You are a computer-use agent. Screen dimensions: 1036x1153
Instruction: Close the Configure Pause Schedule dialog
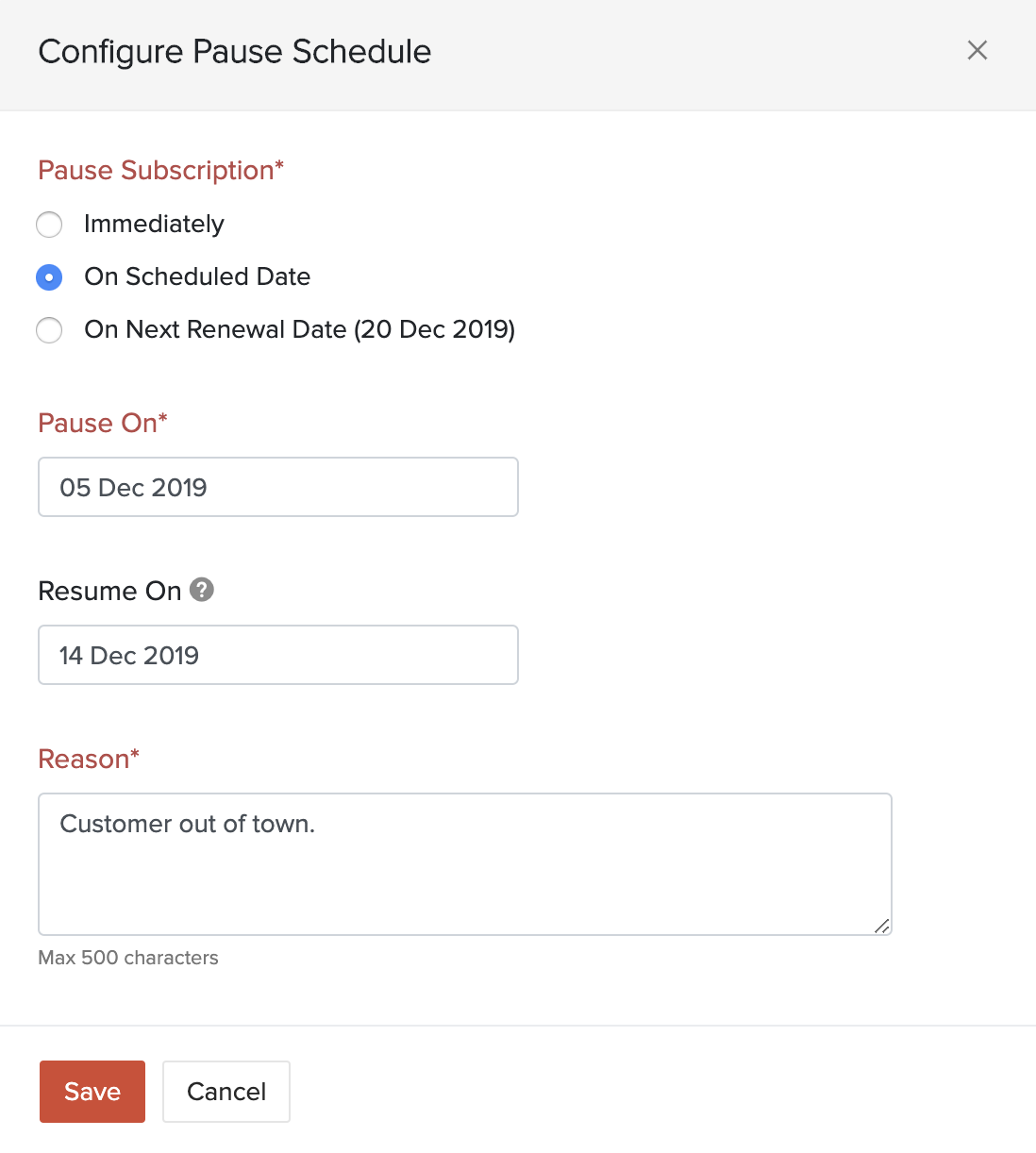click(x=978, y=51)
